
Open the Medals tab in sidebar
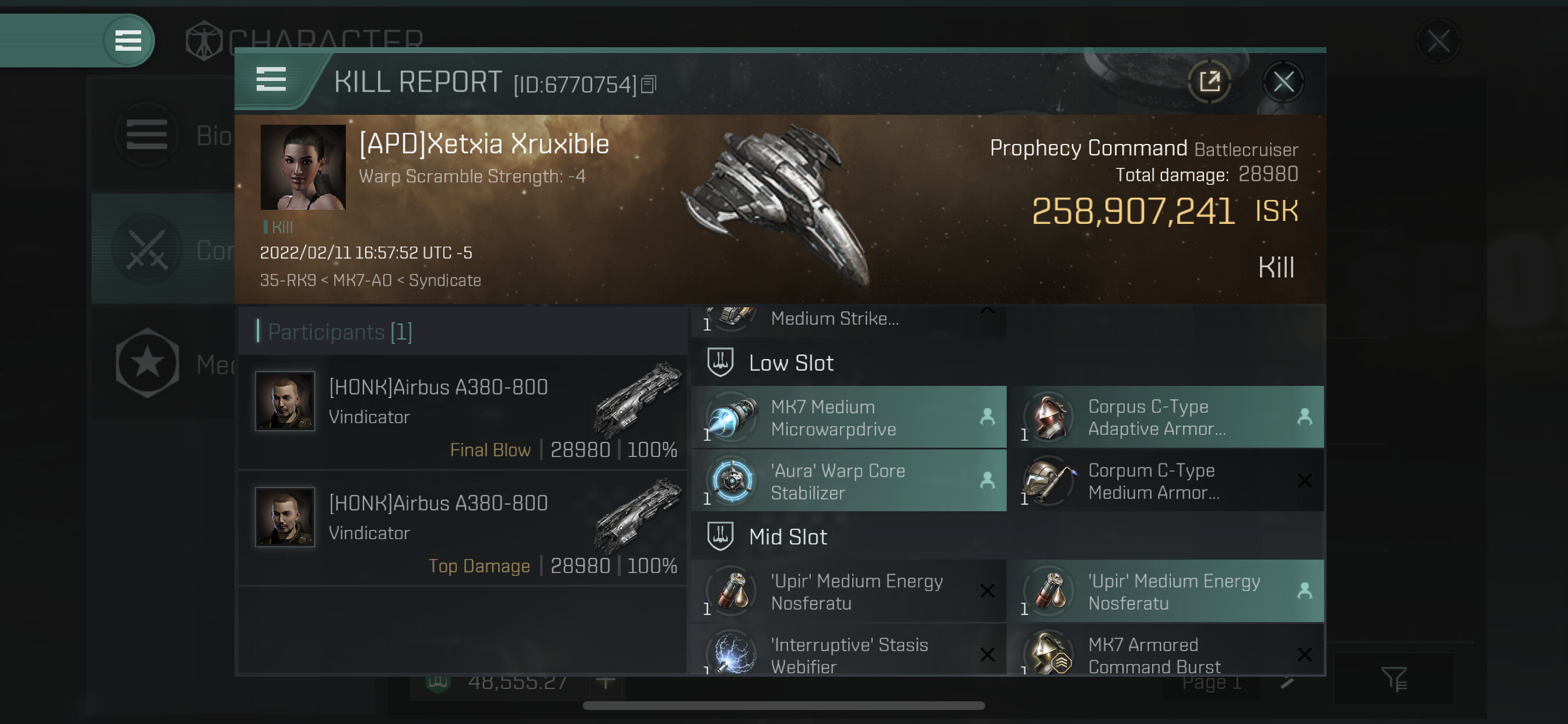pyautogui.click(x=163, y=364)
